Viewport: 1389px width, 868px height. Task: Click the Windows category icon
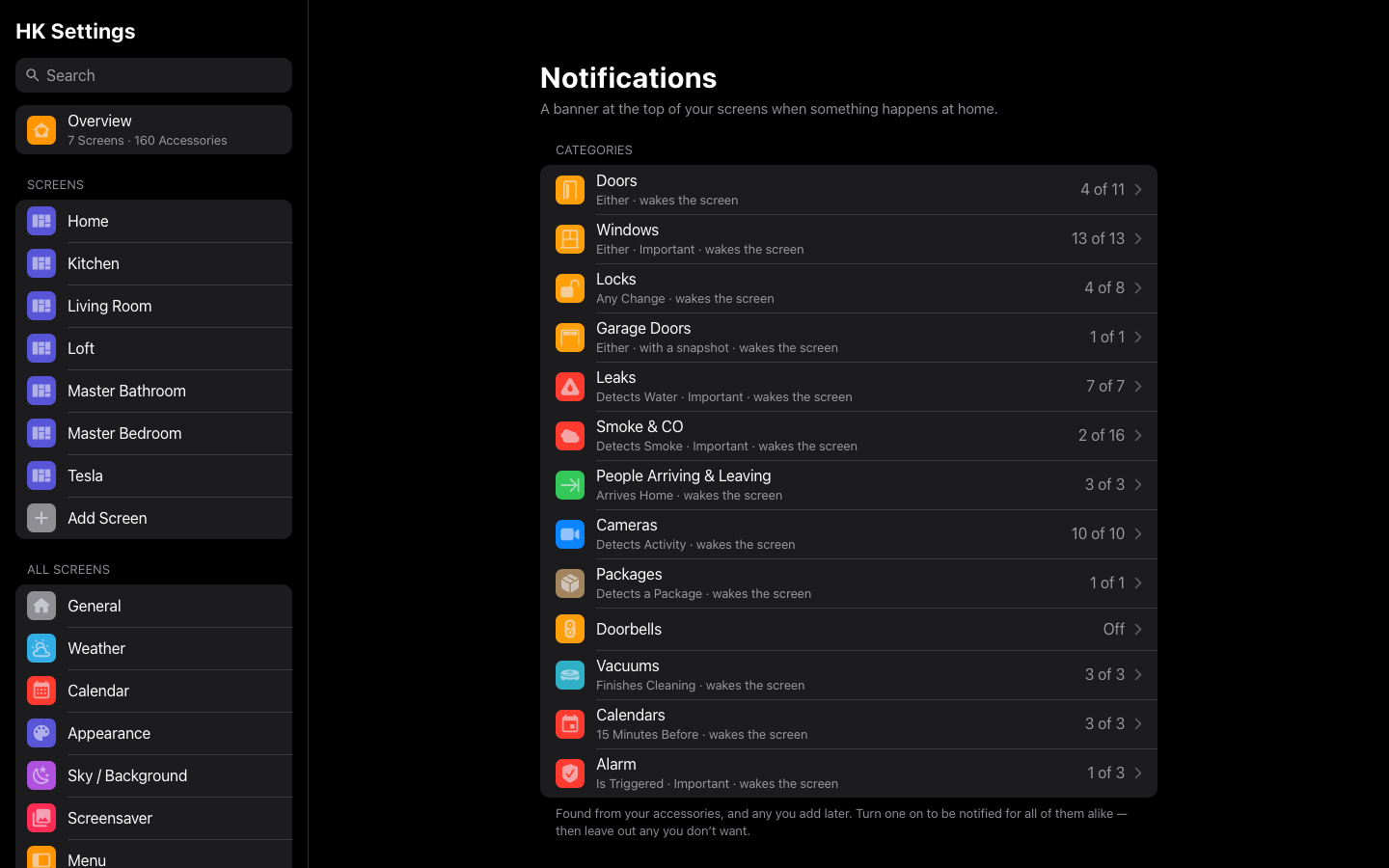point(570,239)
